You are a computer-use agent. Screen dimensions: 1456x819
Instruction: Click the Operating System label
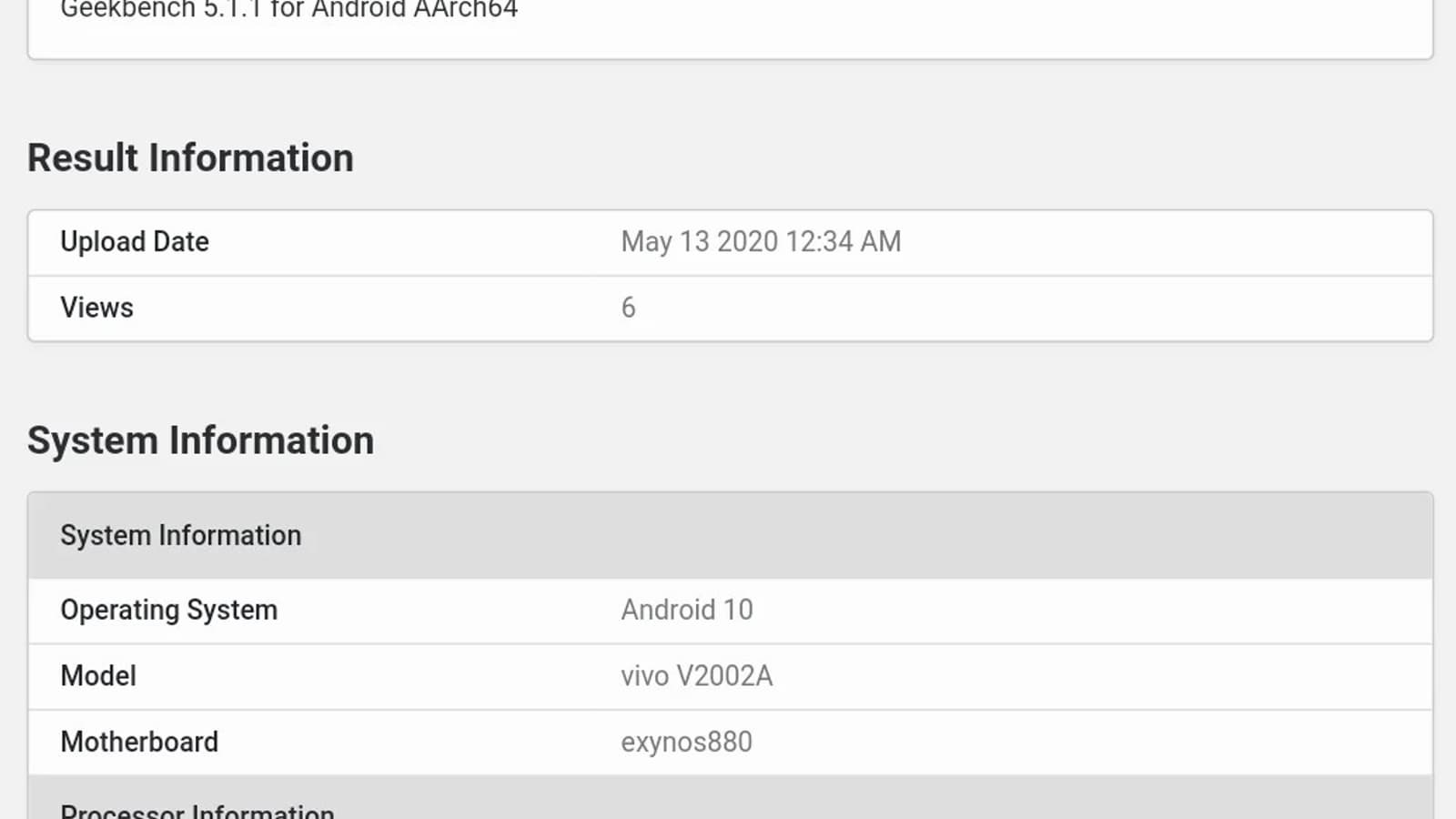click(168, 610)
